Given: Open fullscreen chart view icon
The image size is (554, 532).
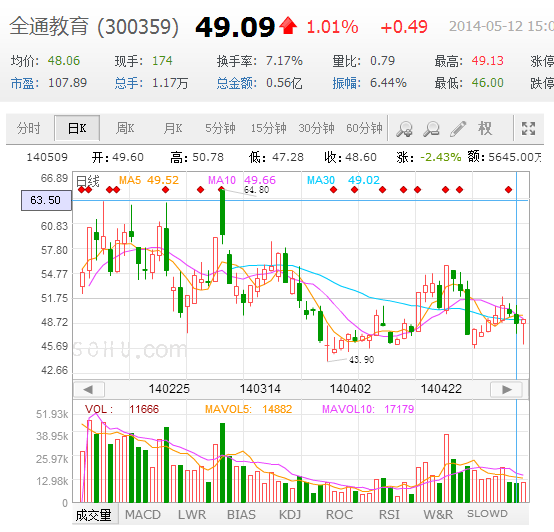Looking at the screenshot, I should pyautogui.click(x=529, y=129).
